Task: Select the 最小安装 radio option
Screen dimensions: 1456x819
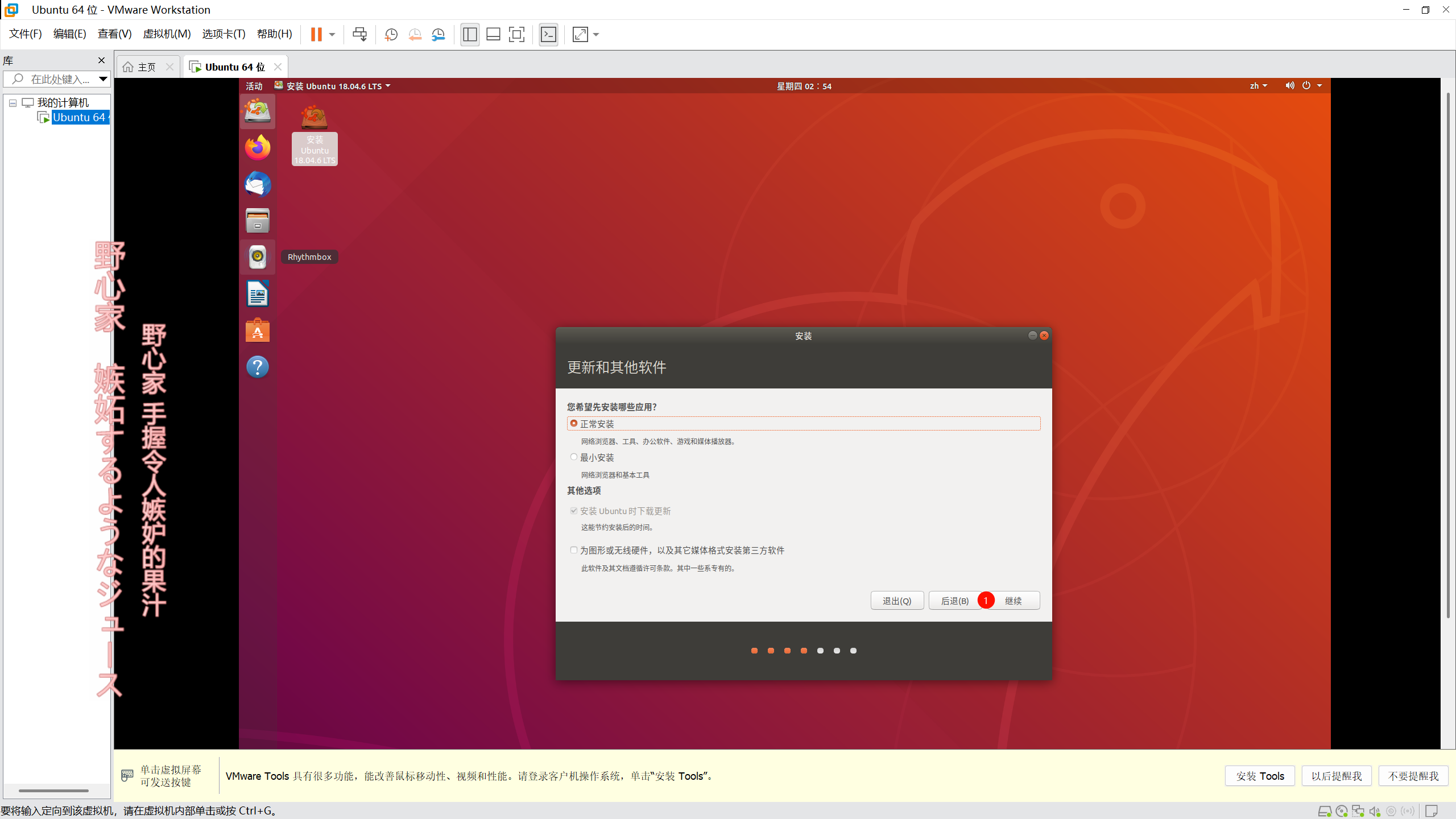Action: pyautogui.click(x=574, y=457)
